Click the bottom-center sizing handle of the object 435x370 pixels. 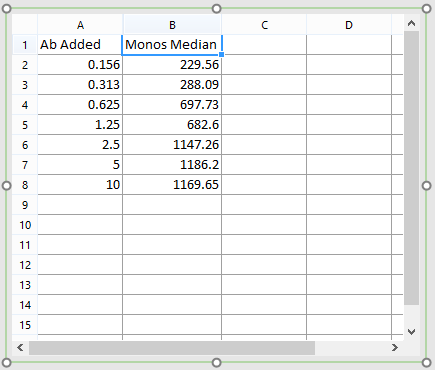[x=217, y=362]
